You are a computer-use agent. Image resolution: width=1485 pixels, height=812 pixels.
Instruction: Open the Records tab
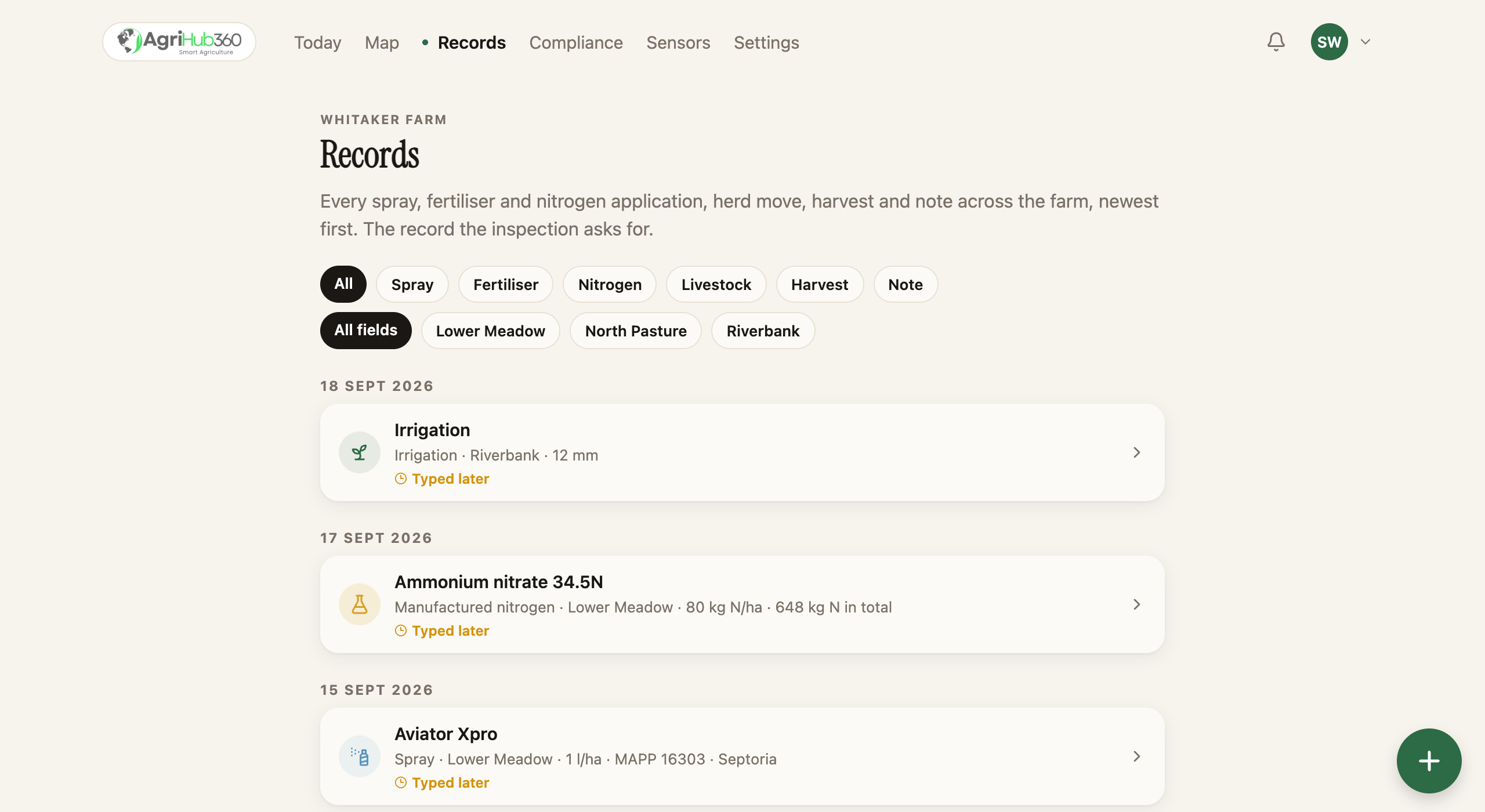472,42
